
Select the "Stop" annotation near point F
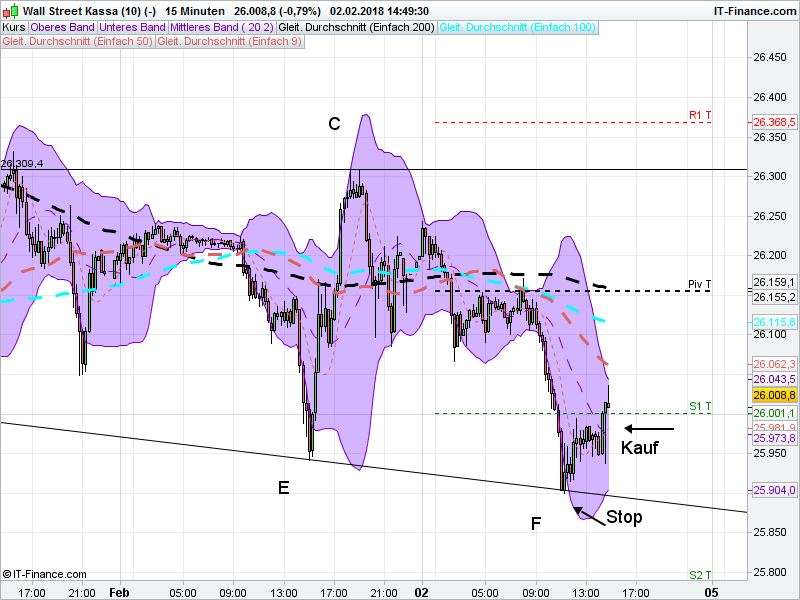(x=625, y=517)
